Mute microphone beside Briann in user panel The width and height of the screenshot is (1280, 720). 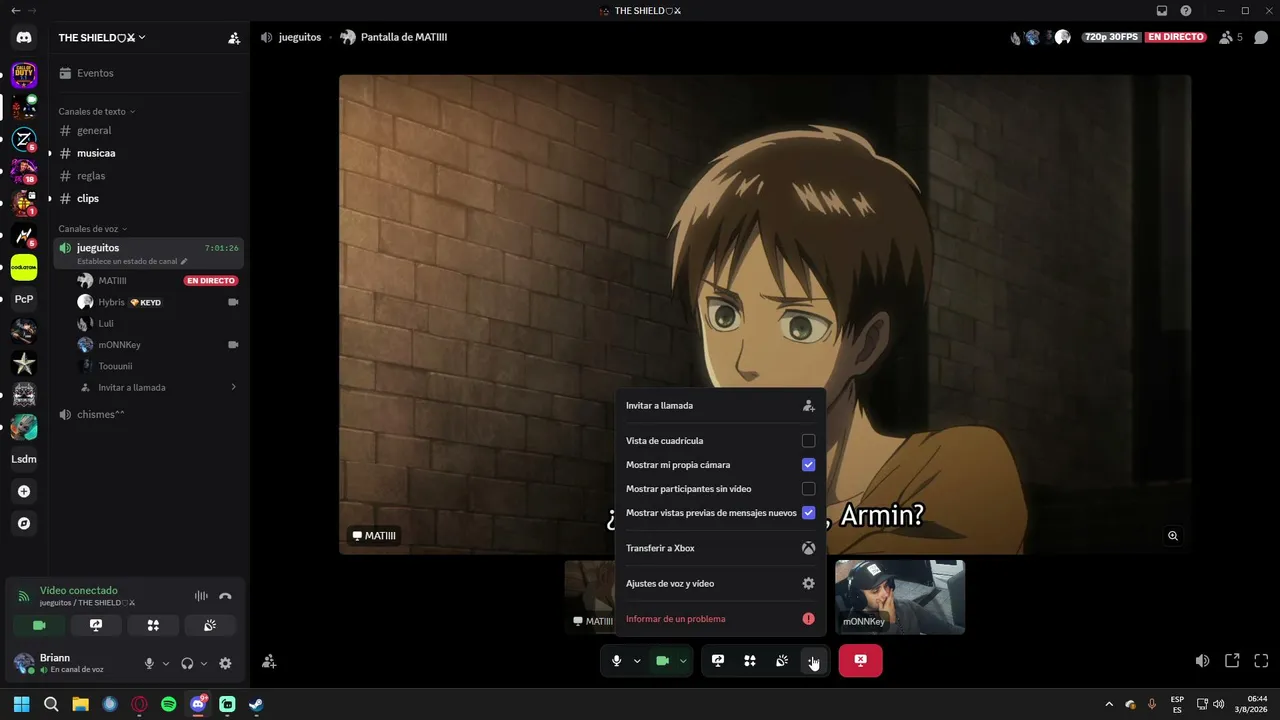click(x=149, y=663)
